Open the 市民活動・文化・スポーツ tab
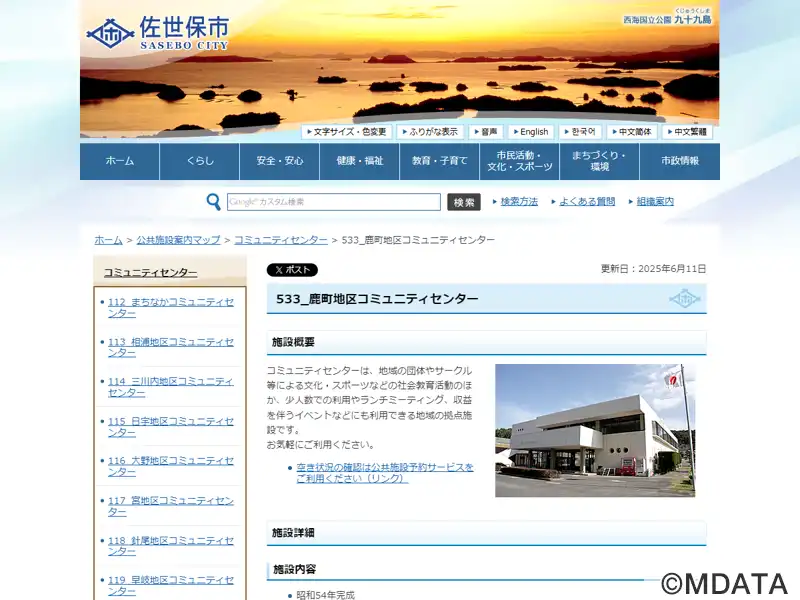Screen dimensions: 800x600 pos(519,161)
